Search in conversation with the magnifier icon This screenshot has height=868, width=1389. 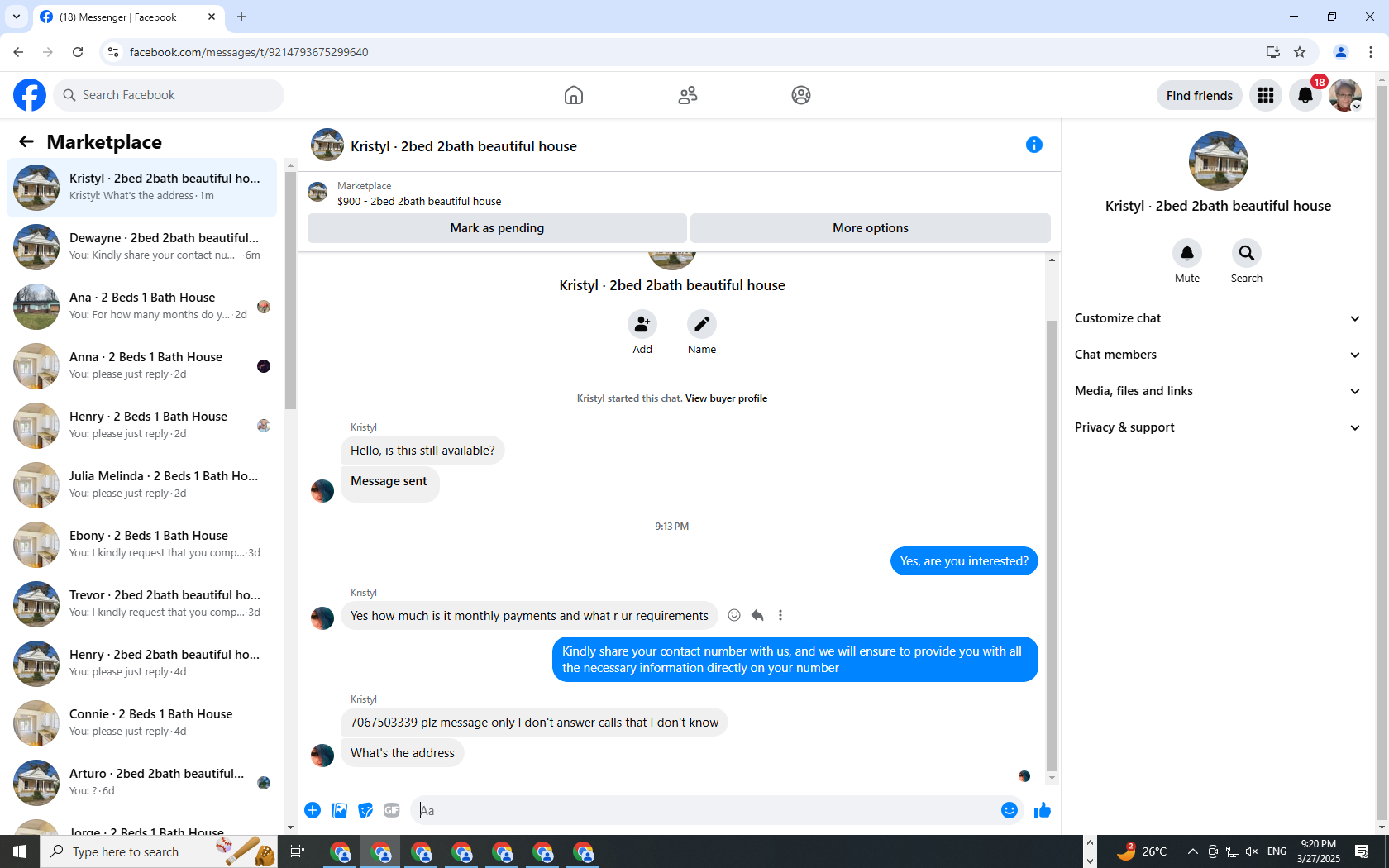click(1247, 253)
